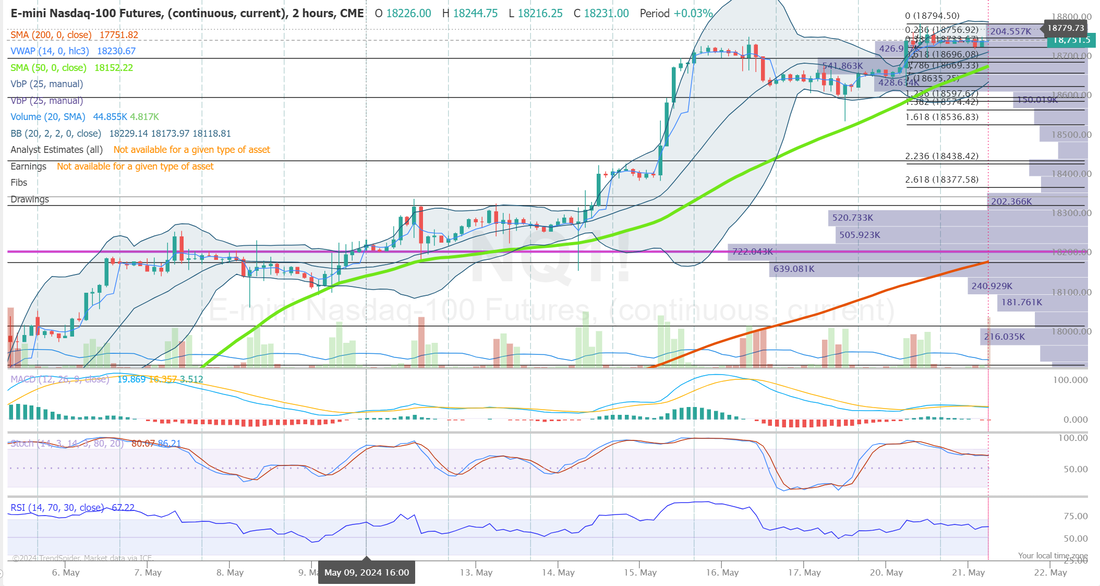Viewport: 1100px width, 586px height.
Task: Click the 14. May date axis label
Action: (558, 572)
